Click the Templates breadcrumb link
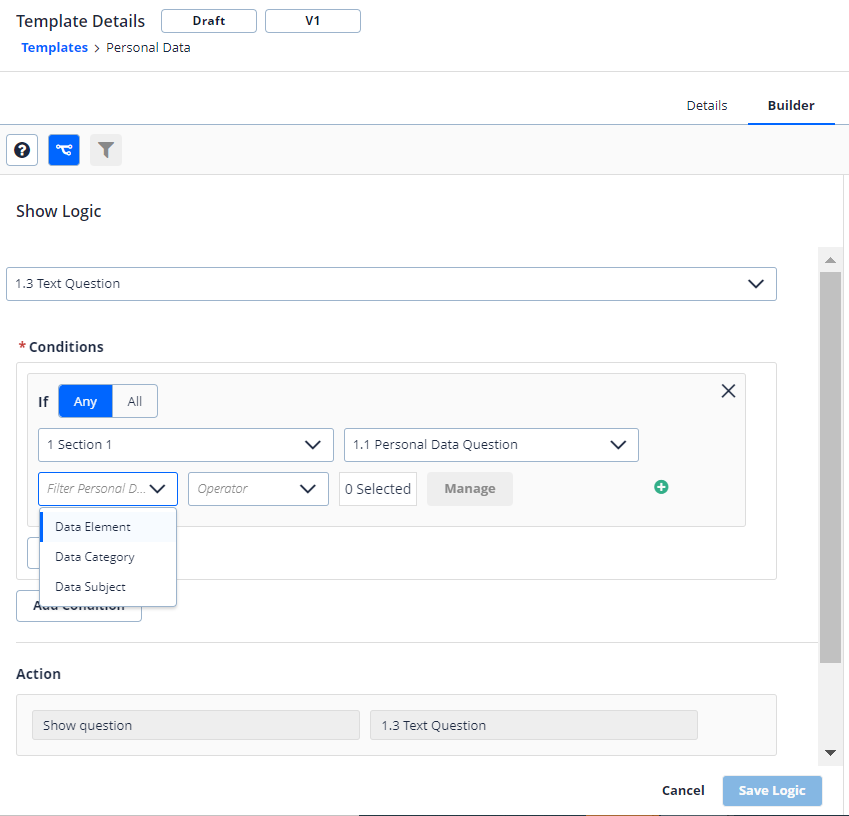 coord(54,47)
